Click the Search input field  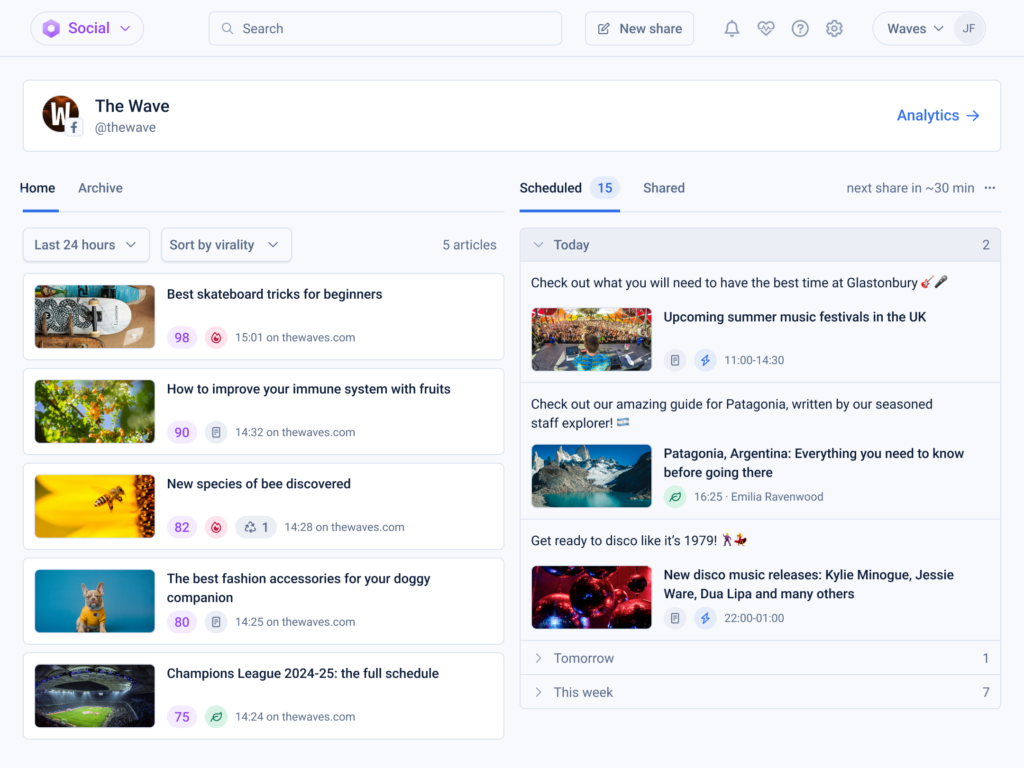(x=385, y=29)
